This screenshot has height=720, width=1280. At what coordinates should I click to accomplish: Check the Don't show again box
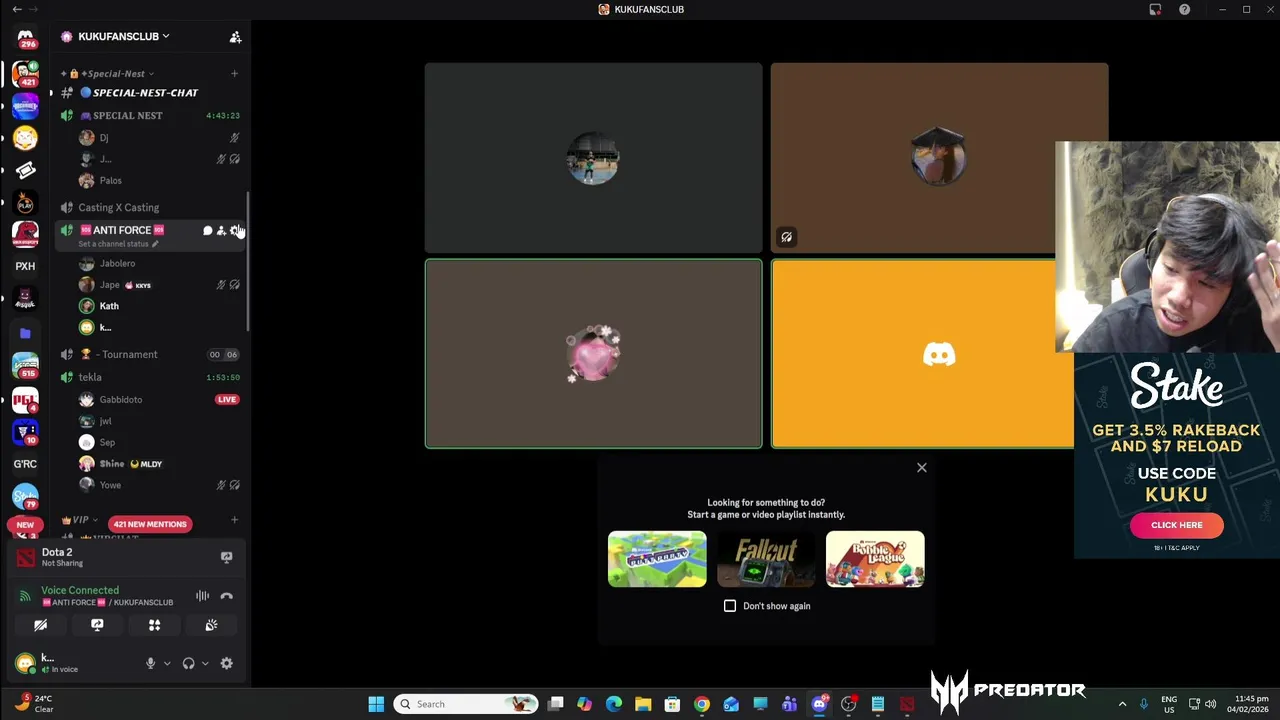[x=730, y=606]
